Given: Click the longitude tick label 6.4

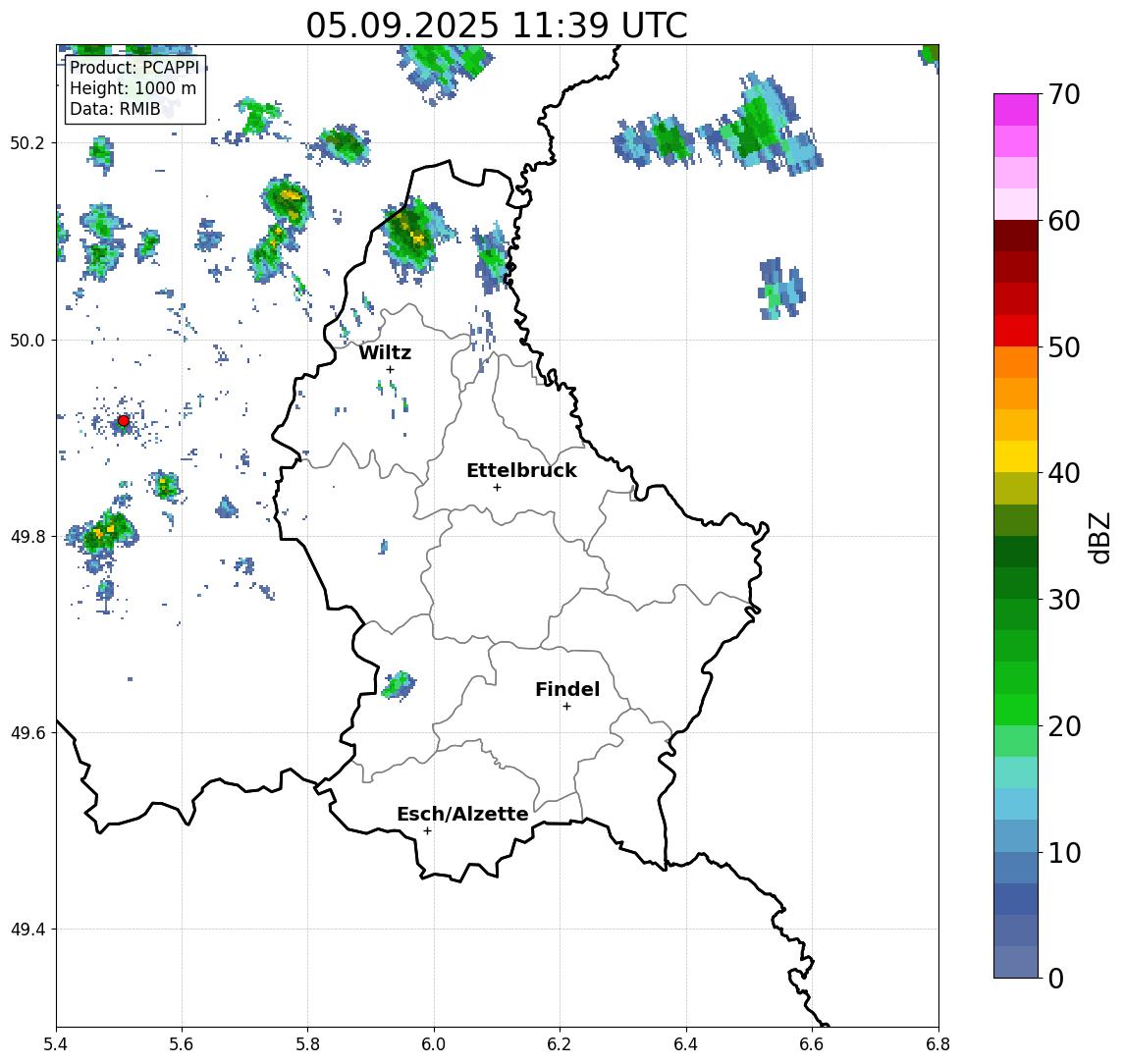Looking at the screenshot, I should (686, 1044).
